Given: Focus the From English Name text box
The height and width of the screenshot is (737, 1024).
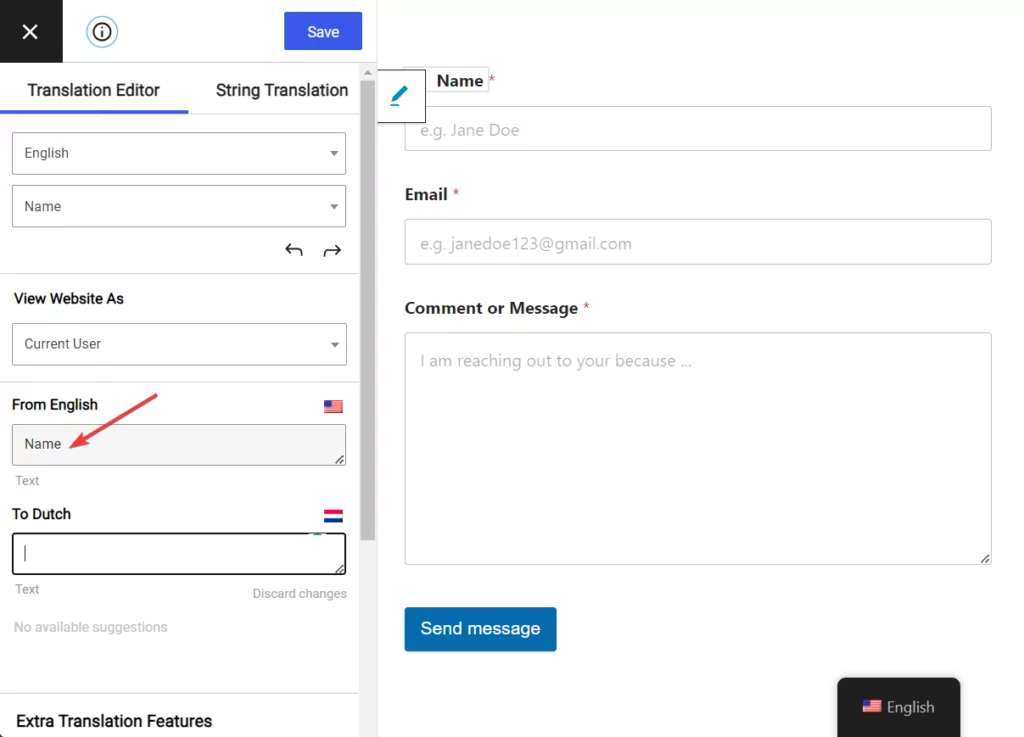Looking at the screenshot, I should pos(179,445).
